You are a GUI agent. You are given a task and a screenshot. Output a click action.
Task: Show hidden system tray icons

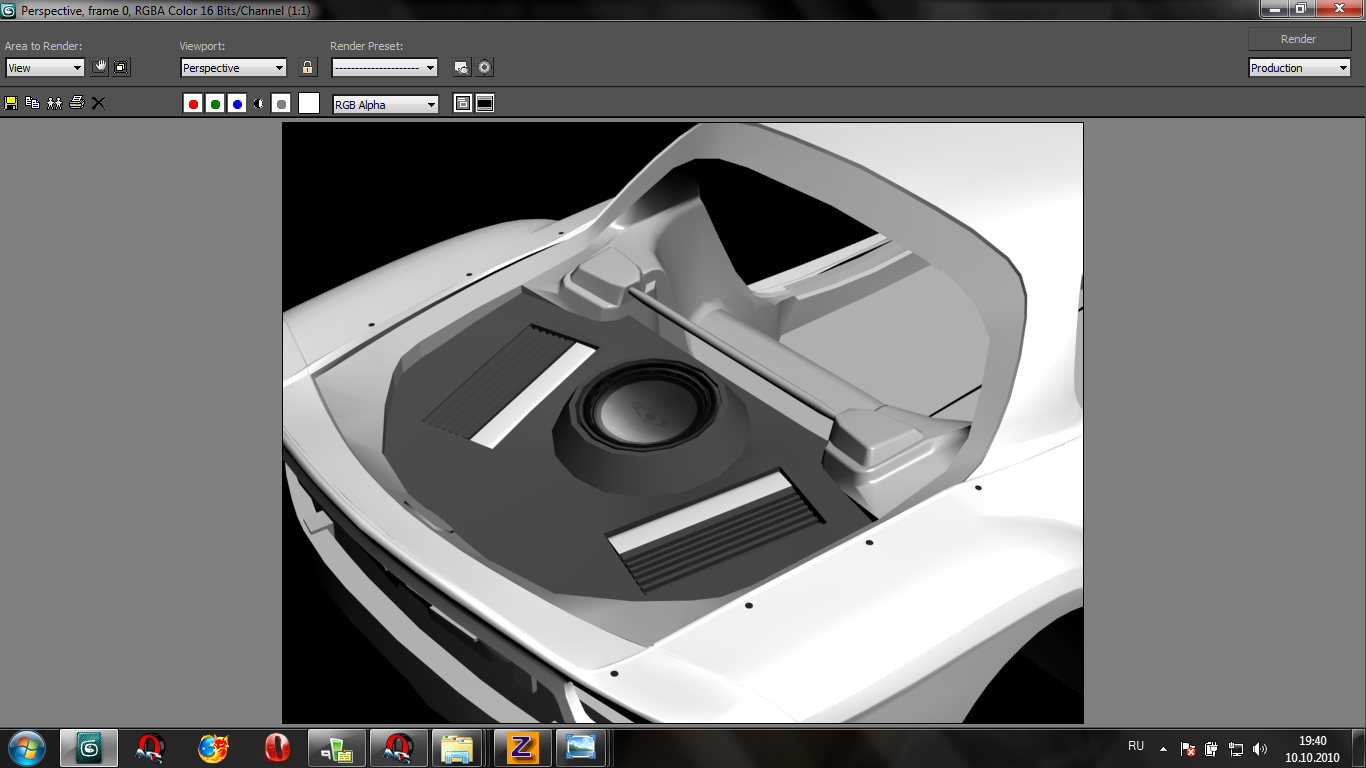tap(1163, 748)
